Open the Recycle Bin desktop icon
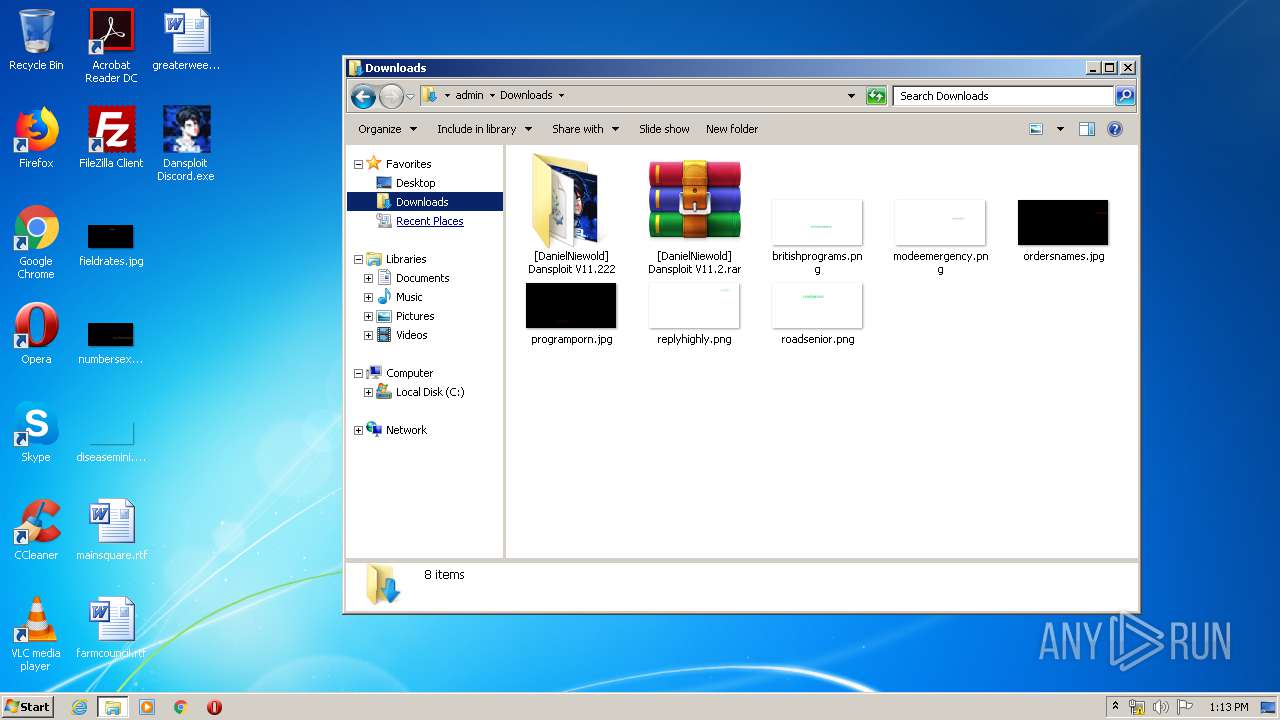 (x=36, y=40)
